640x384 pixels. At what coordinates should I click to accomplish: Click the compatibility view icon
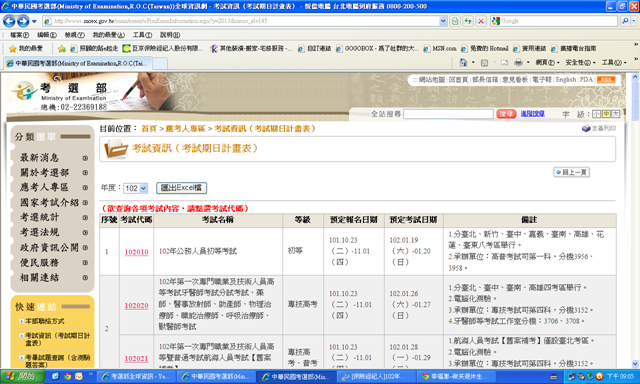(455, 21)
